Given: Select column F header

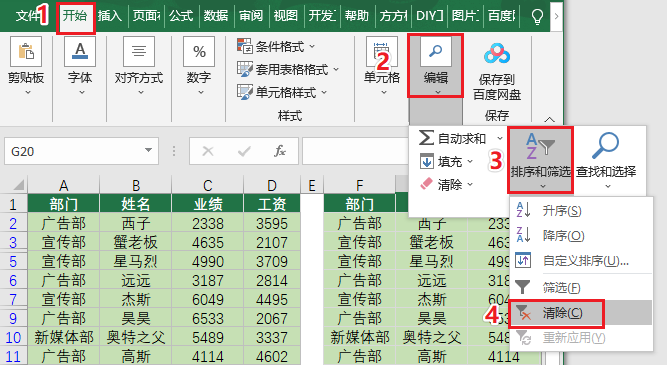Looking at the screenshot, I should [359, 185].
